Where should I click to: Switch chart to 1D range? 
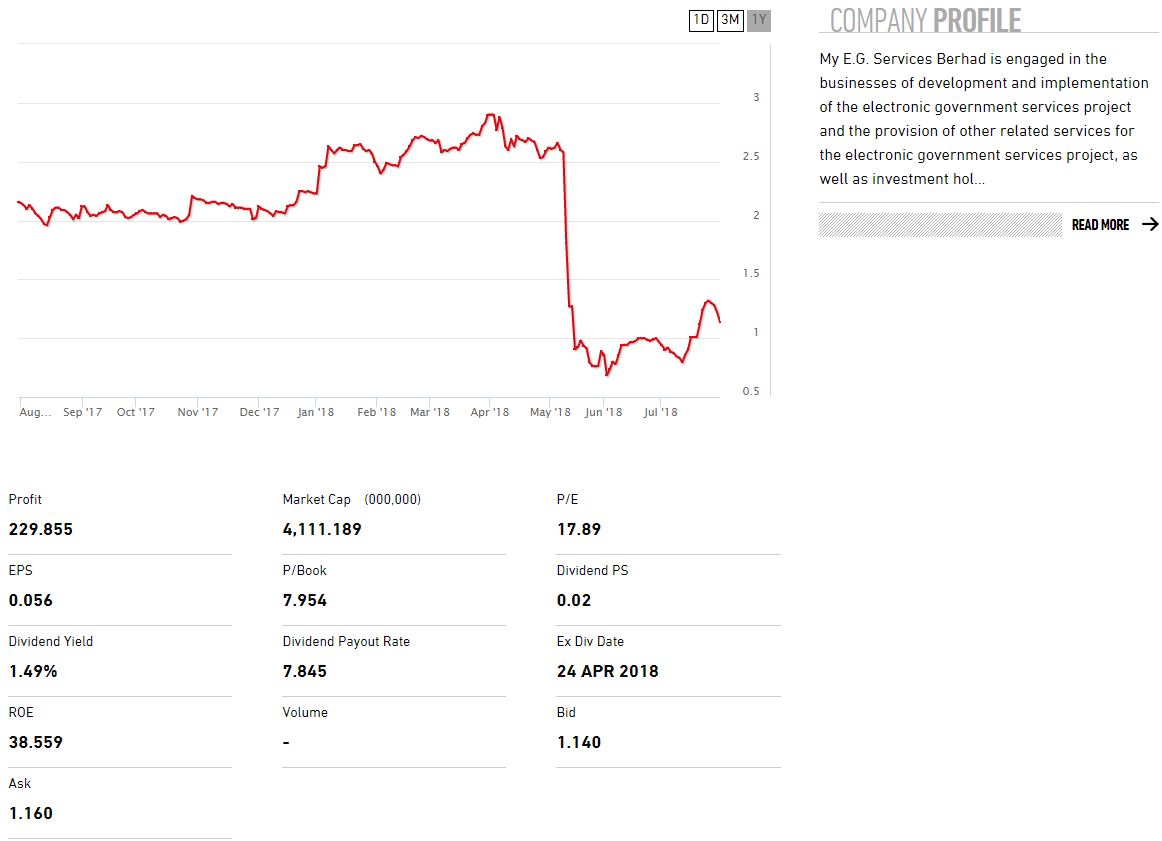point(701,20)
